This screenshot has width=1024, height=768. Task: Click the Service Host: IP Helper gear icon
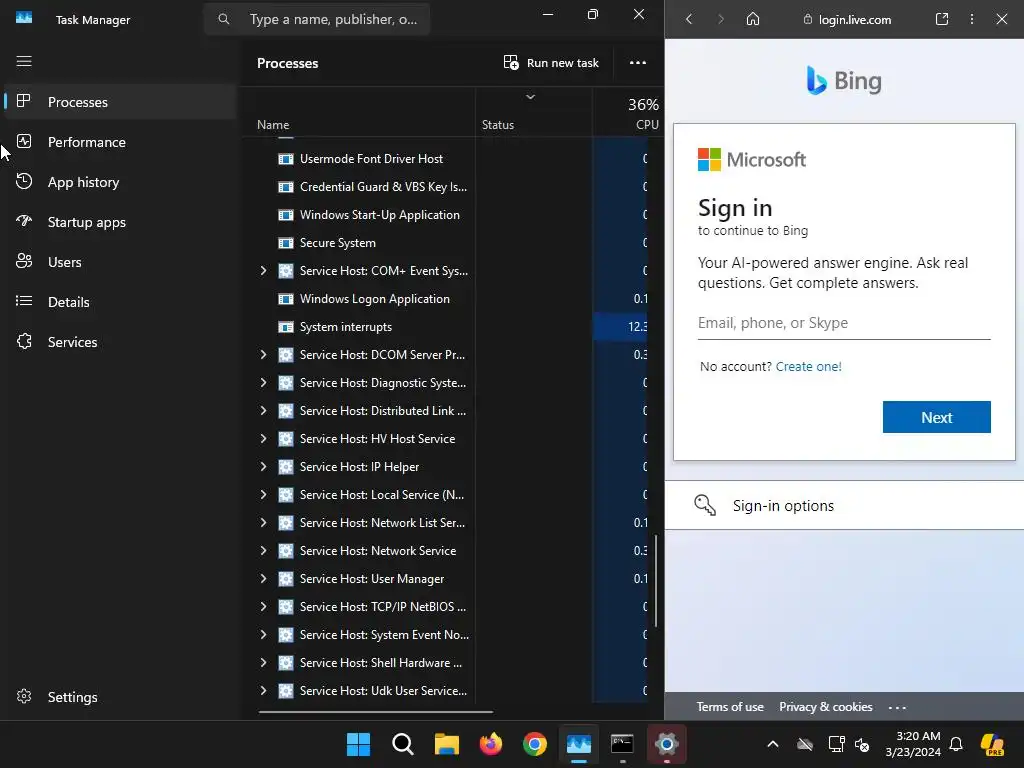tap(285, 467)
